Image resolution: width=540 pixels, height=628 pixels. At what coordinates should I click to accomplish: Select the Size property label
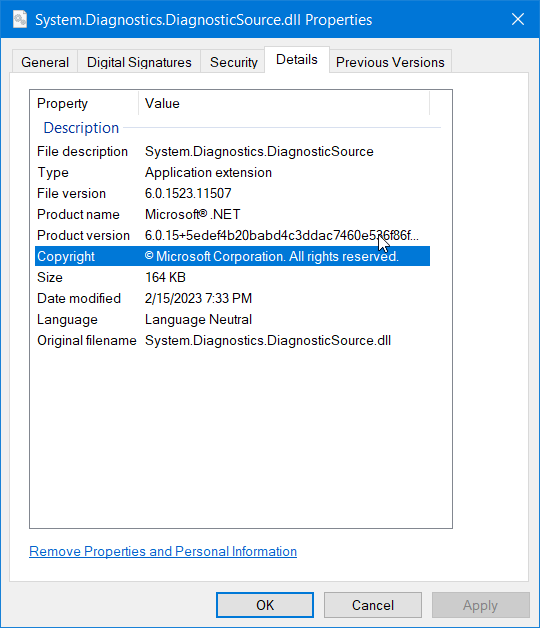click(50, 278)
